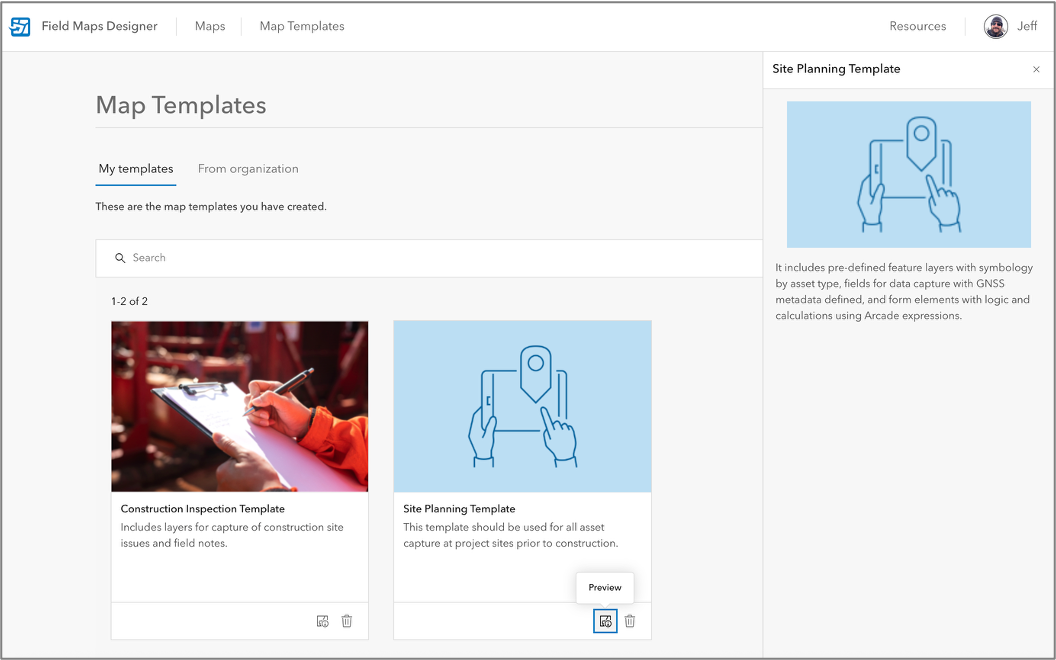1056x660 pixels.
Task: Open the Construction Inspection Template thumbnail image
Action: [239, 406]
